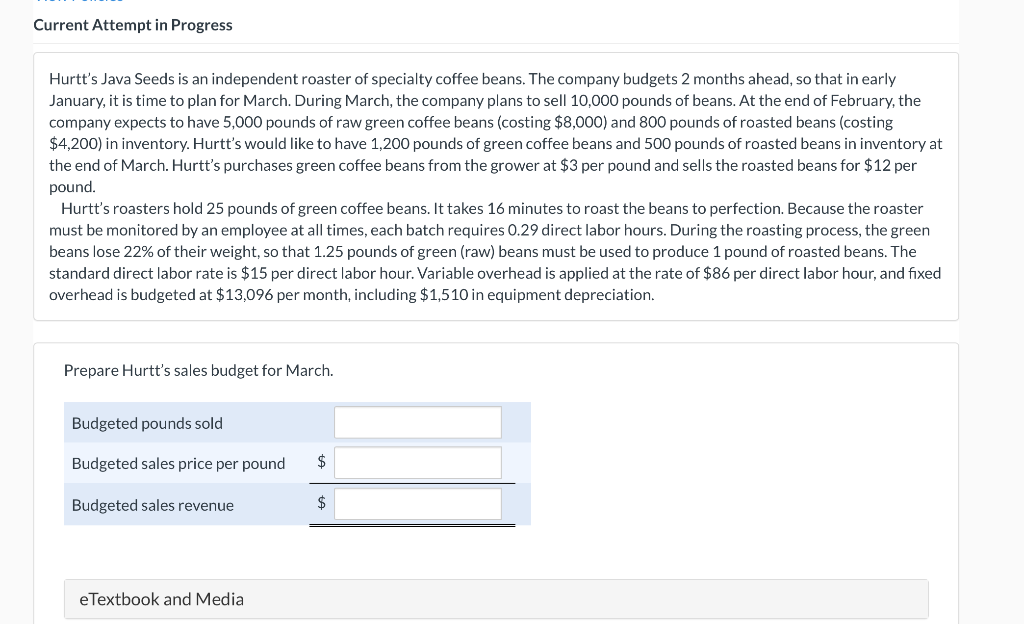The image size is (1024, 624).
Task: Expand the eTextbook and Media section
Action: click(161, 599)
